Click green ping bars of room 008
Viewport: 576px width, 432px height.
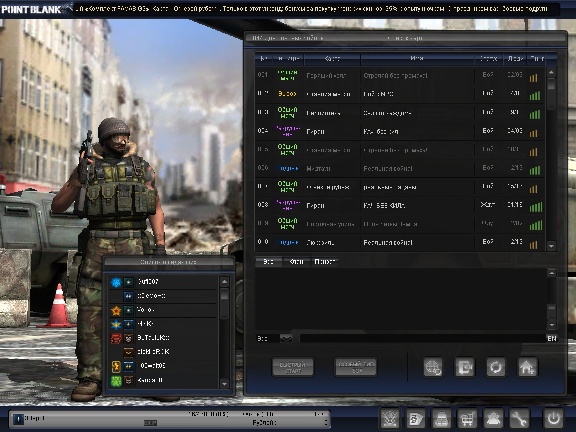536,207
